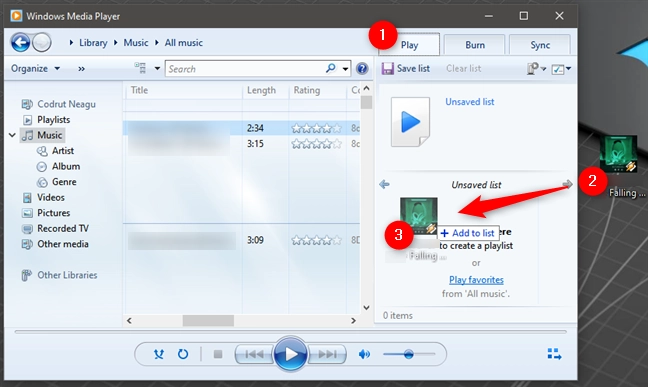Open the Organize dropdown menu
Image resolution: width=648 pixels, height=387 pixels.
pos(36,68)
